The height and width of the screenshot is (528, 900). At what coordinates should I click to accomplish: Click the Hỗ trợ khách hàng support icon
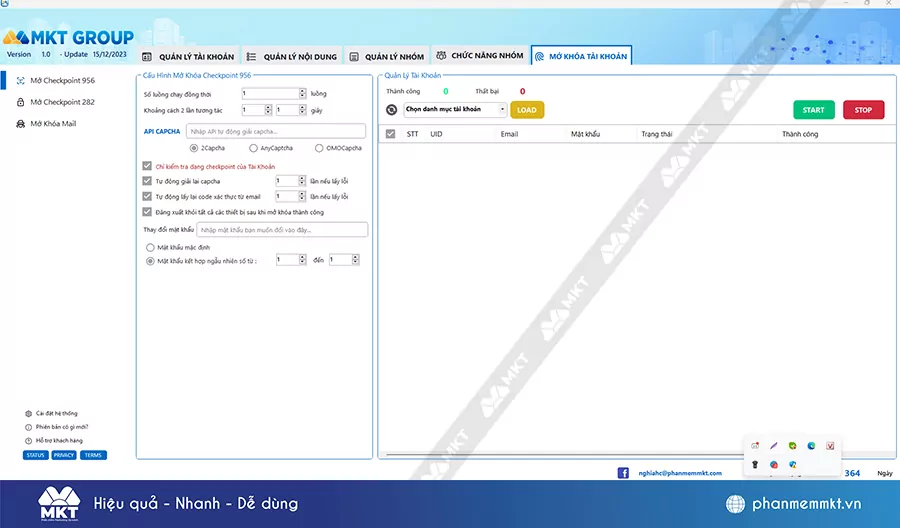tap(27, 440)
